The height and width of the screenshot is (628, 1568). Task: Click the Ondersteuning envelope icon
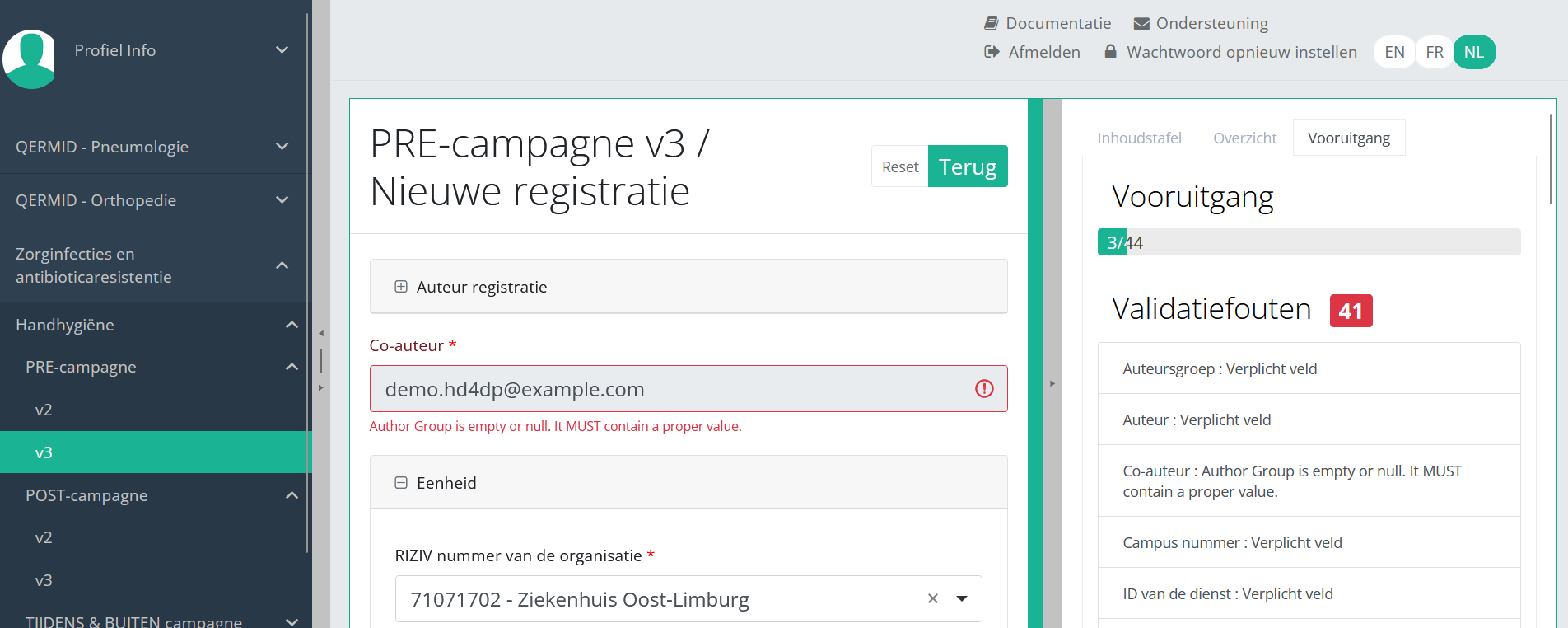pos(1141,24)
